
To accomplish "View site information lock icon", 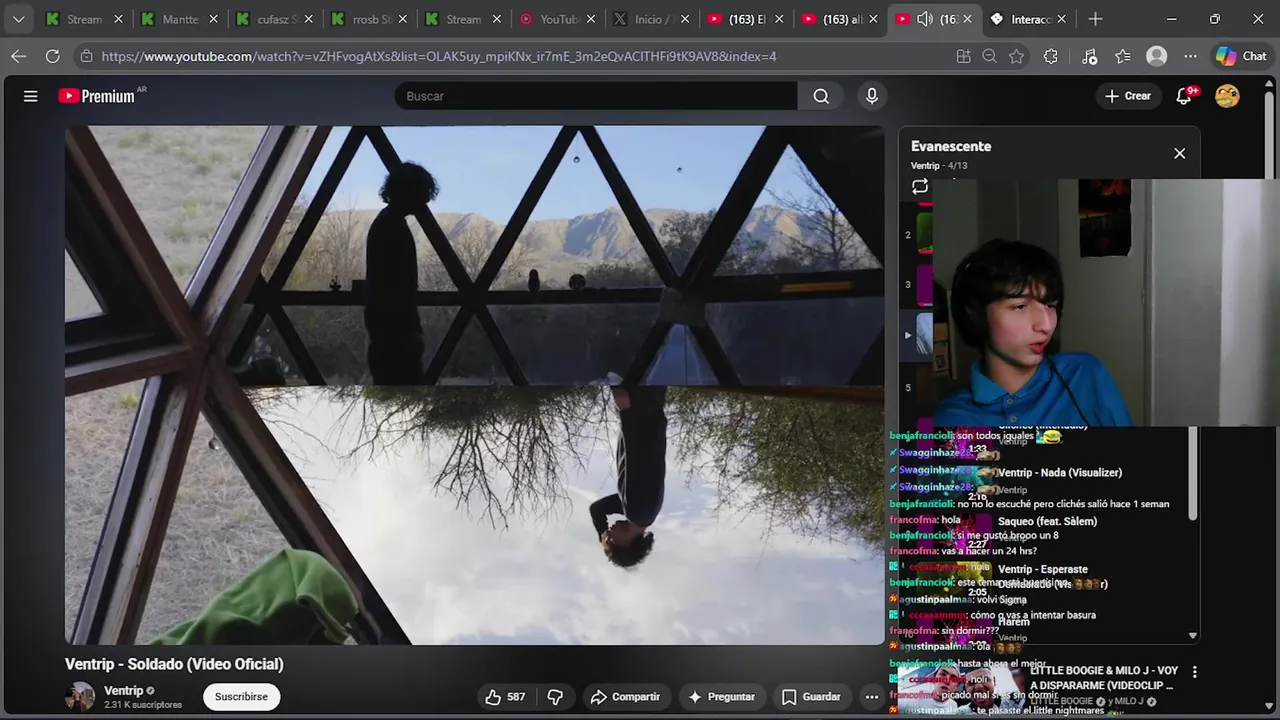I will (x=87, y=56).
